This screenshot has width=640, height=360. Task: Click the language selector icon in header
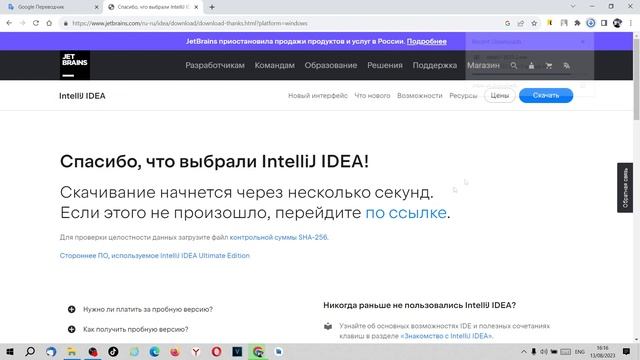[566, 66]
